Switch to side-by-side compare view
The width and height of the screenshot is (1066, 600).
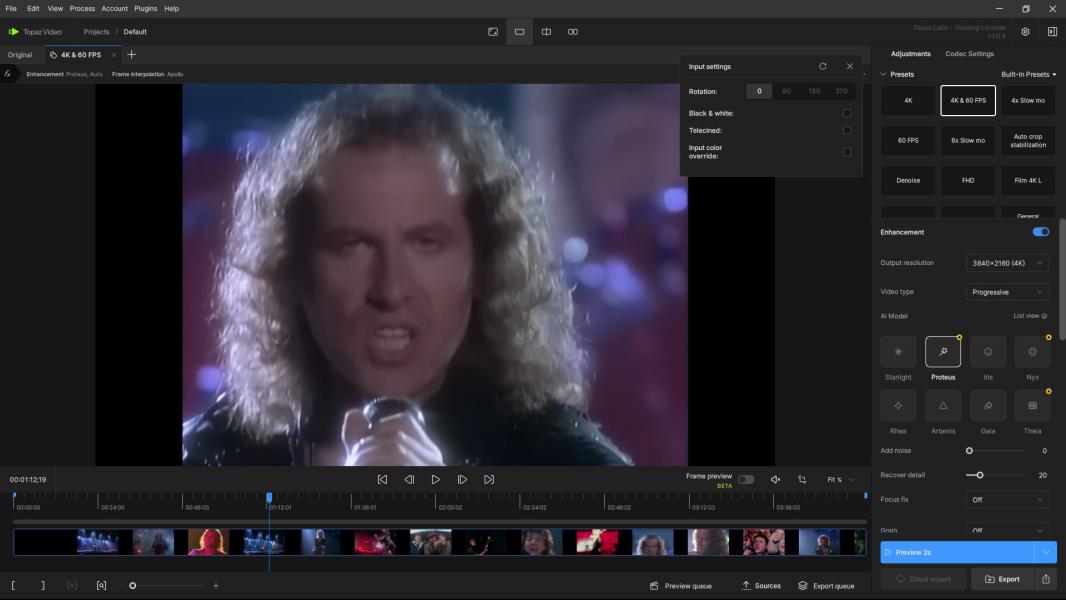pos(573,32)
